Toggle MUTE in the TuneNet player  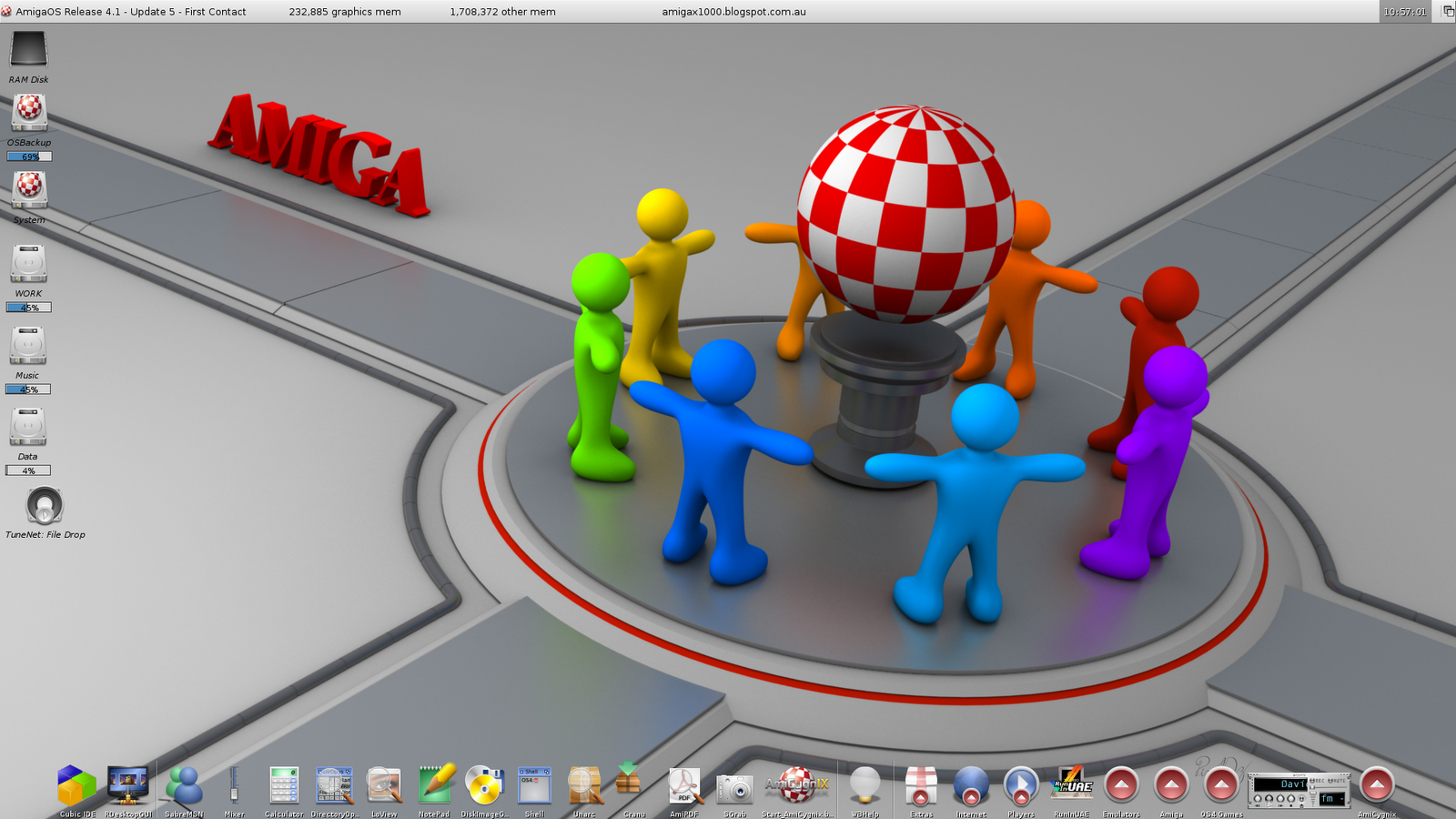point(1337,781)
